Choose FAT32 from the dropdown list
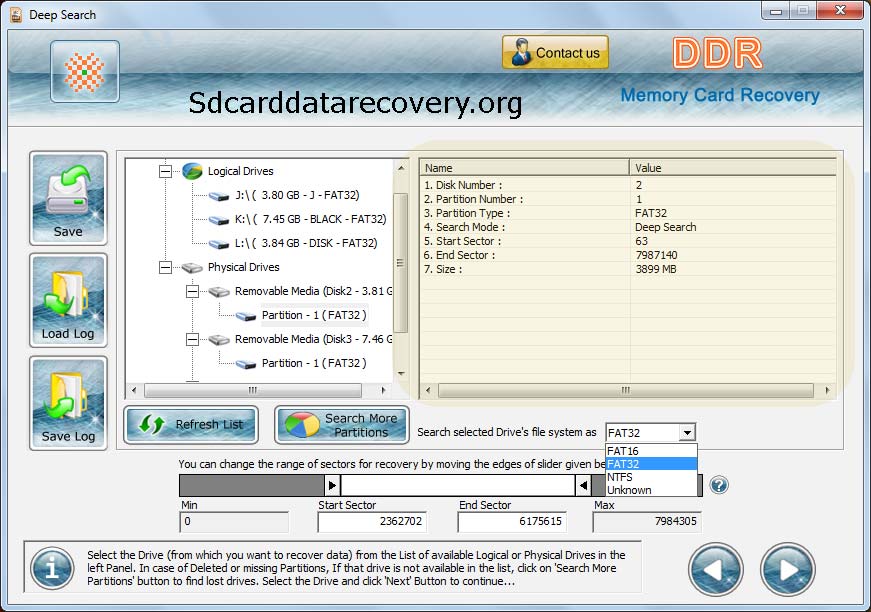 (651, 464)
